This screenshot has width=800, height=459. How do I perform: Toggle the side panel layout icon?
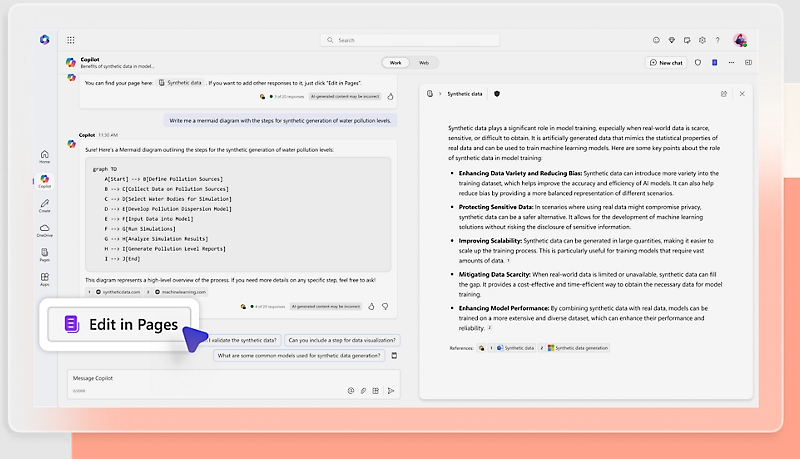pos(748,63)
